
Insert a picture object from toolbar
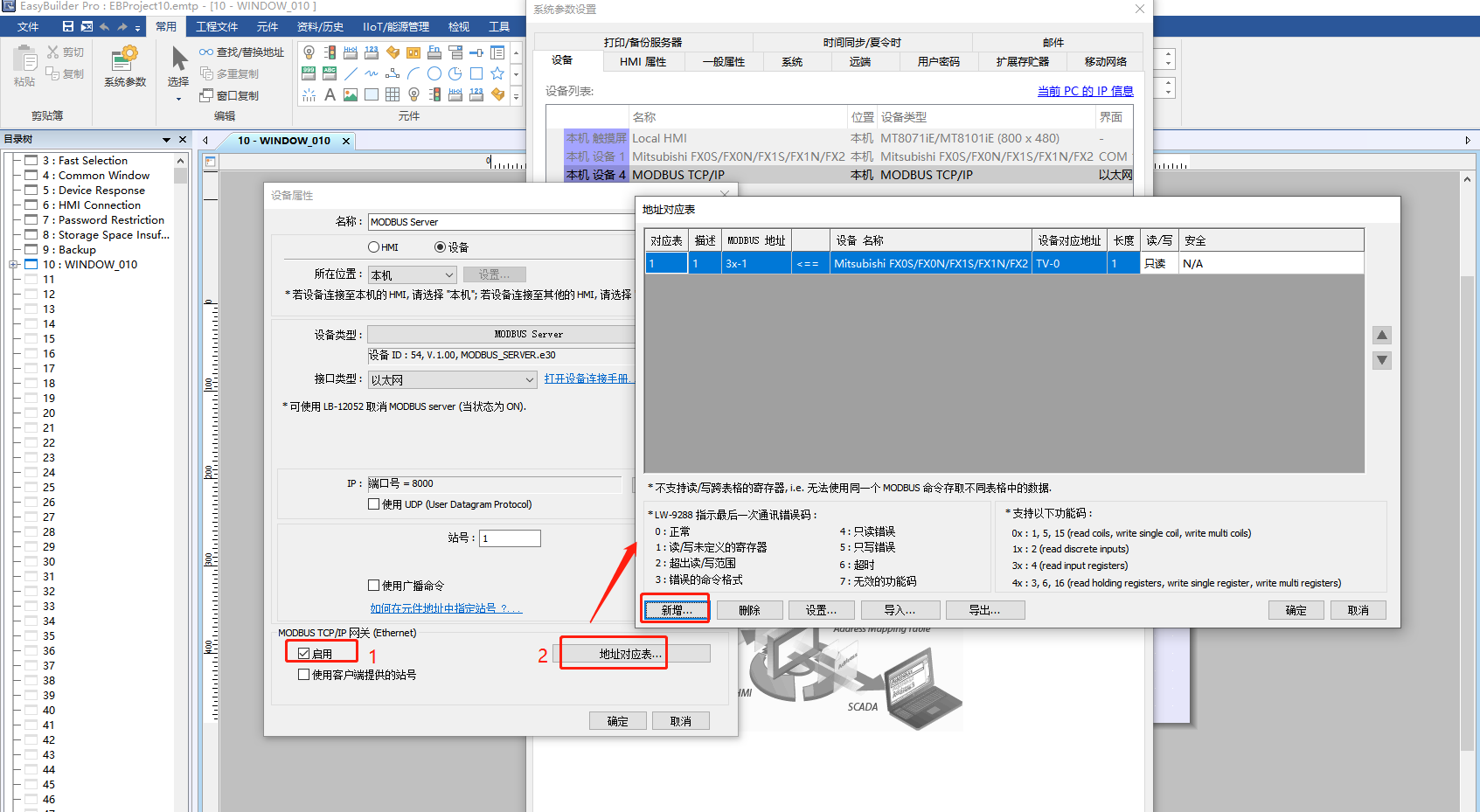pos(351,95)
